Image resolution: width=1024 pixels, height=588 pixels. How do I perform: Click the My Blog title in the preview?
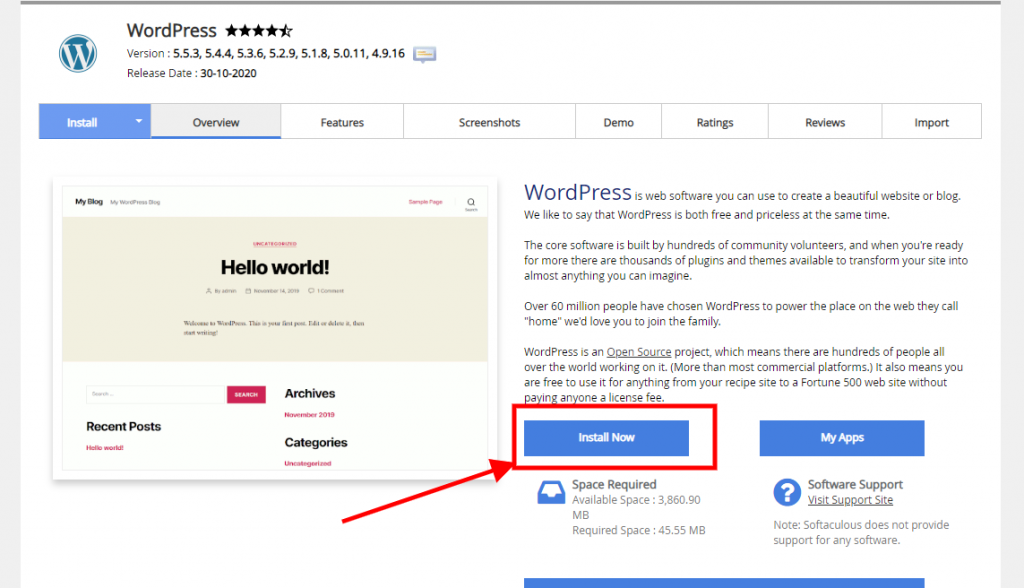pyautogui.click(x=89, y=202)
